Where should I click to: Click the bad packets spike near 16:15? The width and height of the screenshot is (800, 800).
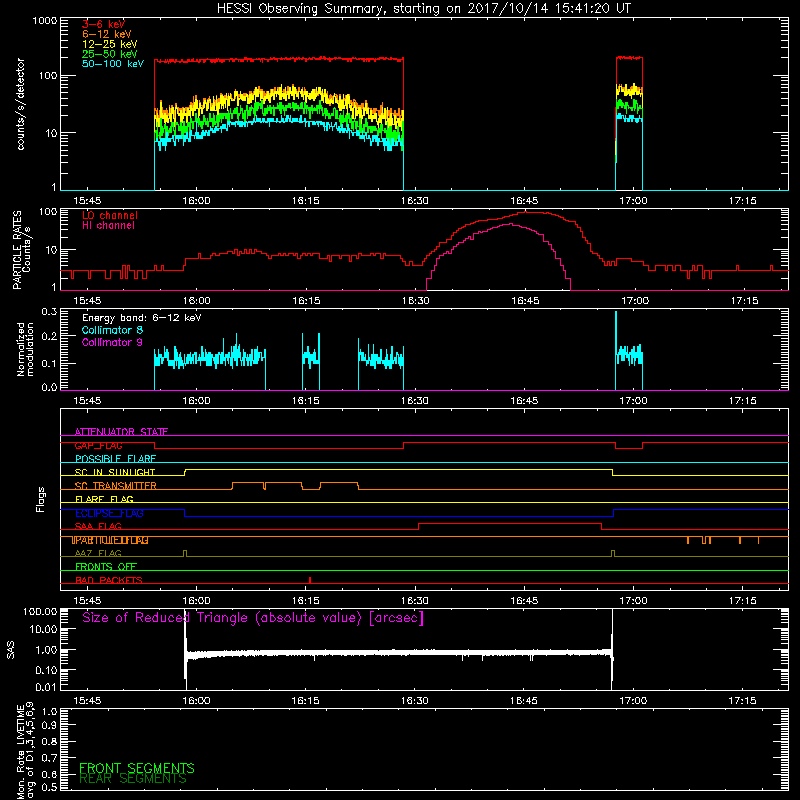coord(310,580)
